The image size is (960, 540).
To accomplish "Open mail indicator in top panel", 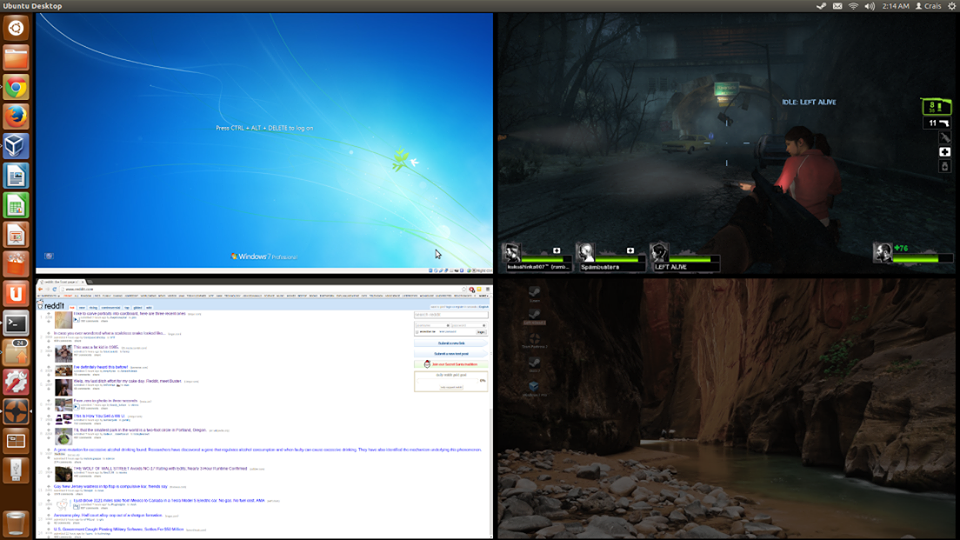I will (837, 6).
